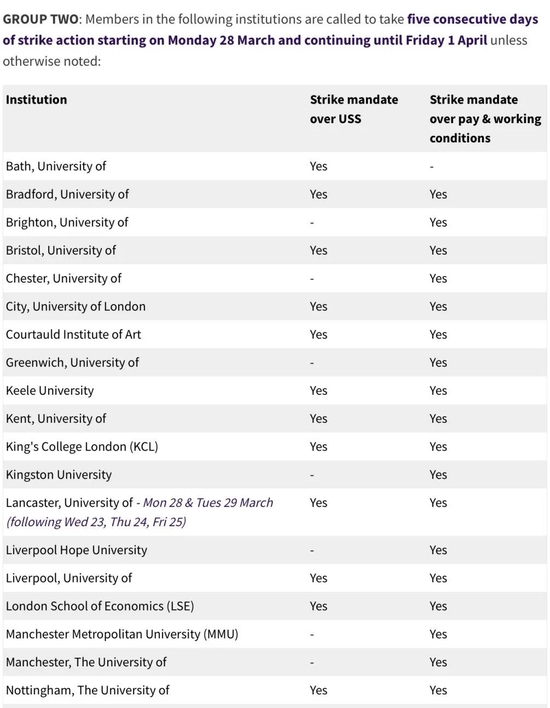550x708 pixels.
Task: Click London School of Economics (LSE) entry
Action: click(100, 606)
